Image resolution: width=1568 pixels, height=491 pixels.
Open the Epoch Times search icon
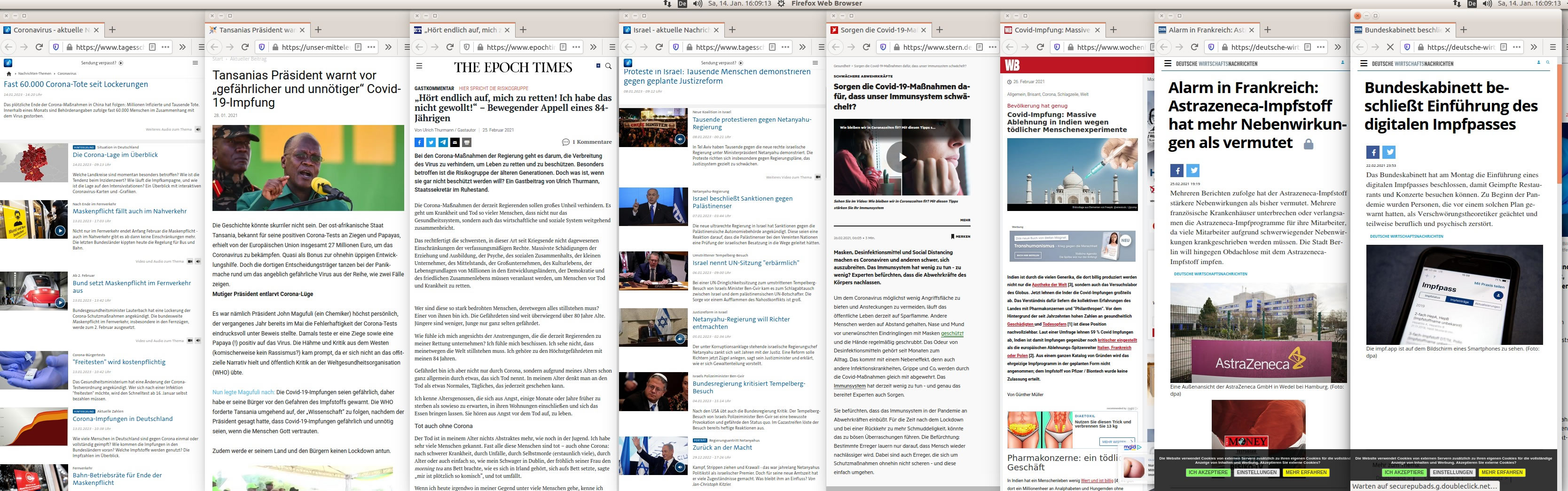tap(608, 66)
